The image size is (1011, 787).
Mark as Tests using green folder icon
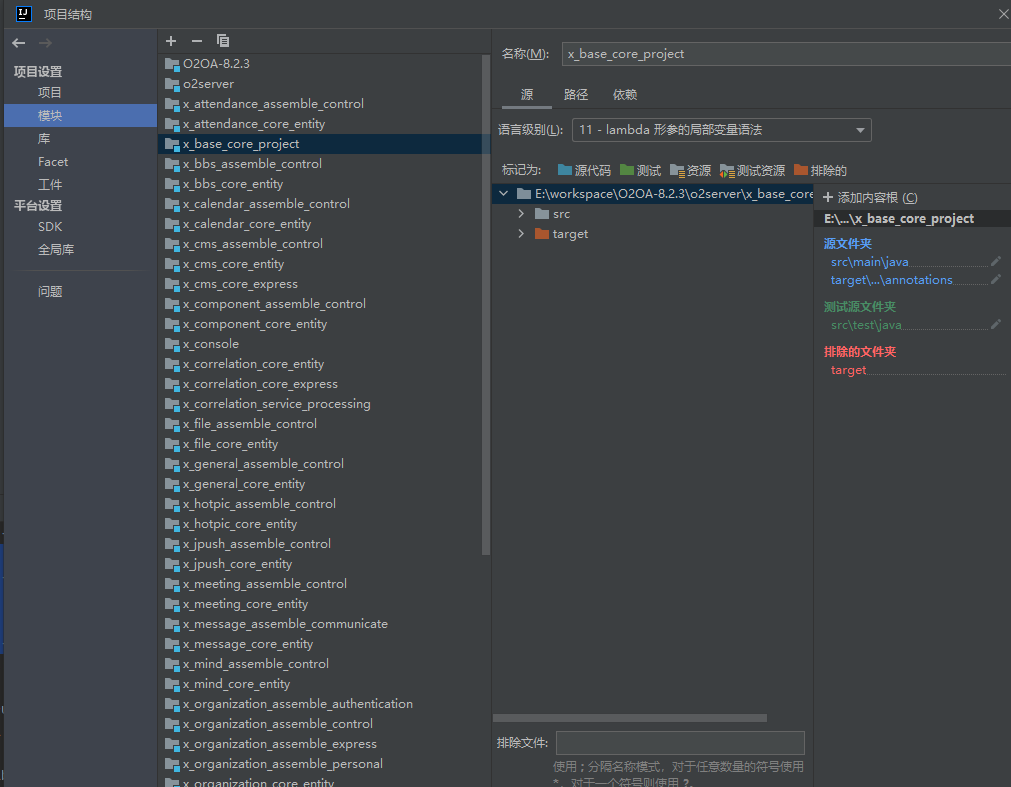pos(640,170)
